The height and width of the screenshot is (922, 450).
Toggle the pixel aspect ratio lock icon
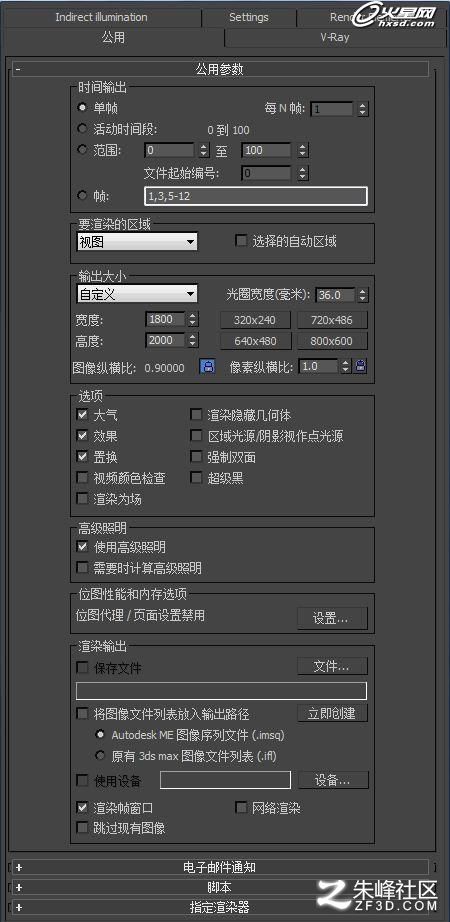pyautogui.click(x=361, y=366)
